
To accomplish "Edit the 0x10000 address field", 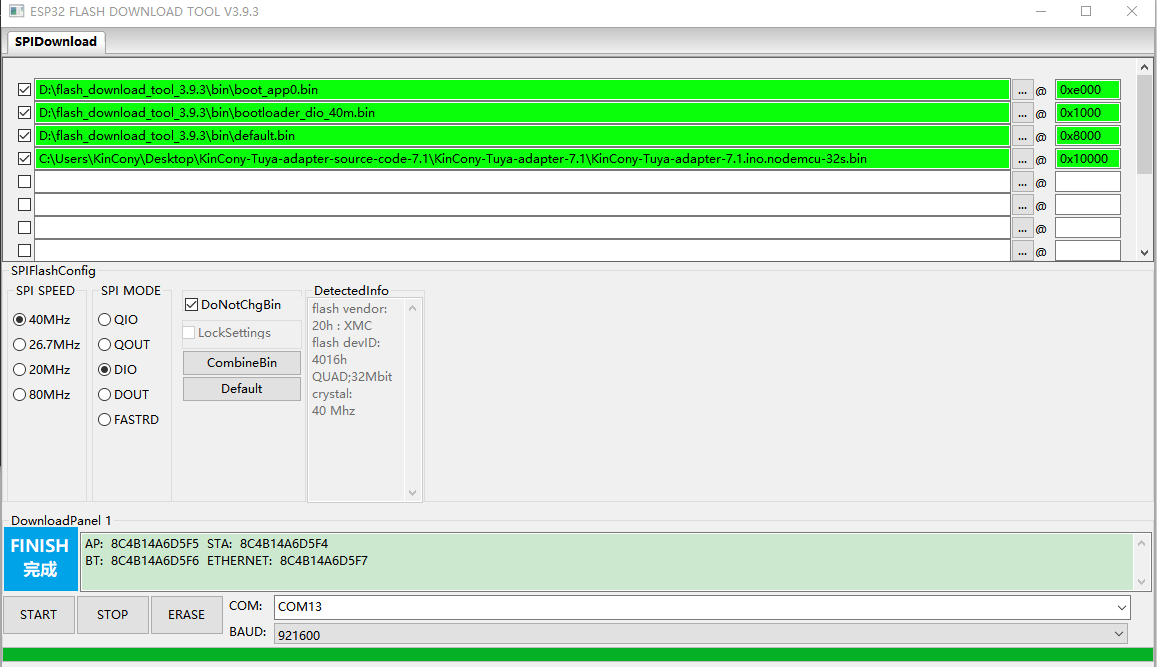I will pyautogui.click(x=1087, y=159).
